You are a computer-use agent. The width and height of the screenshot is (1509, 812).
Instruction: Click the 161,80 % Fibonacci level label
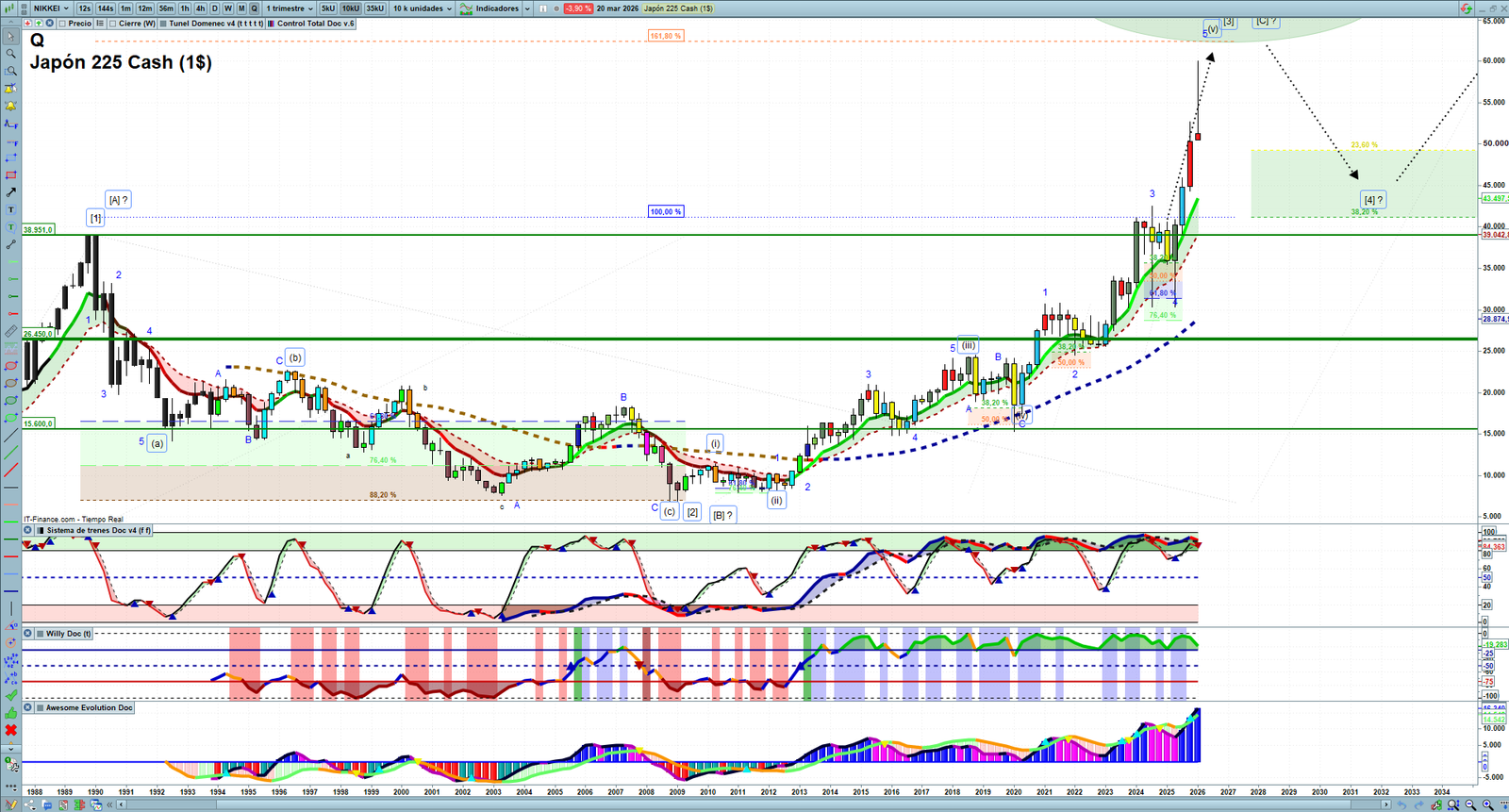tap(665, 36)
